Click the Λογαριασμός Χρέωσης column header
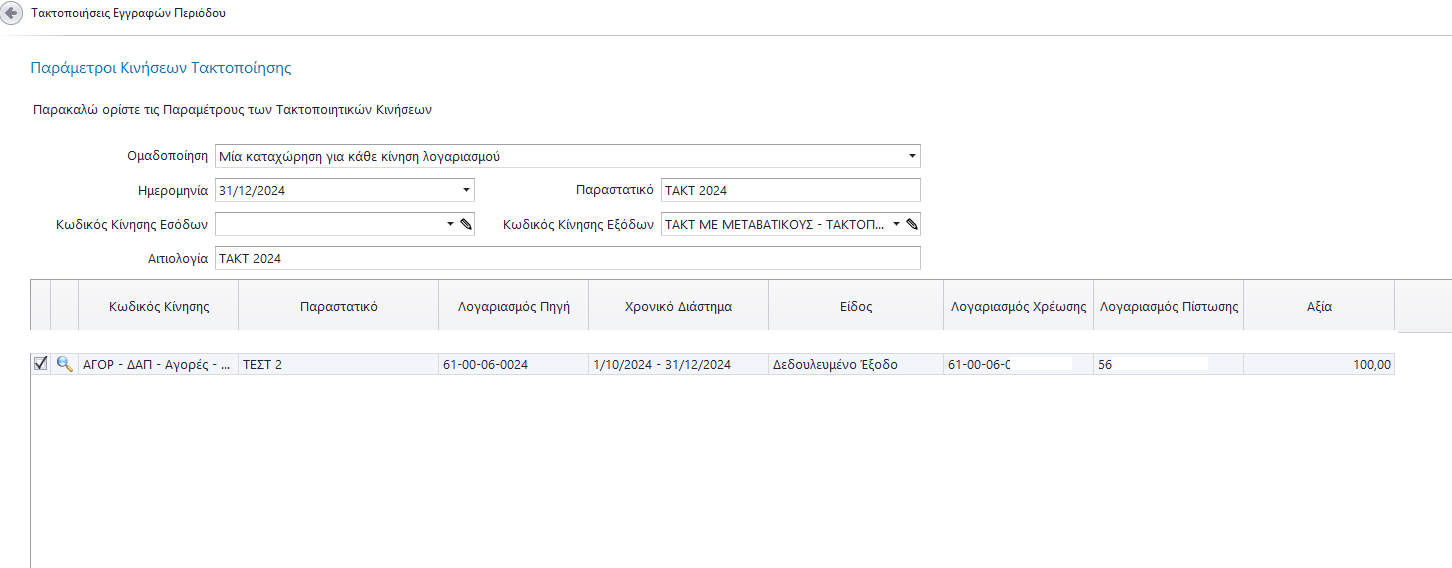 [1018, 307]
